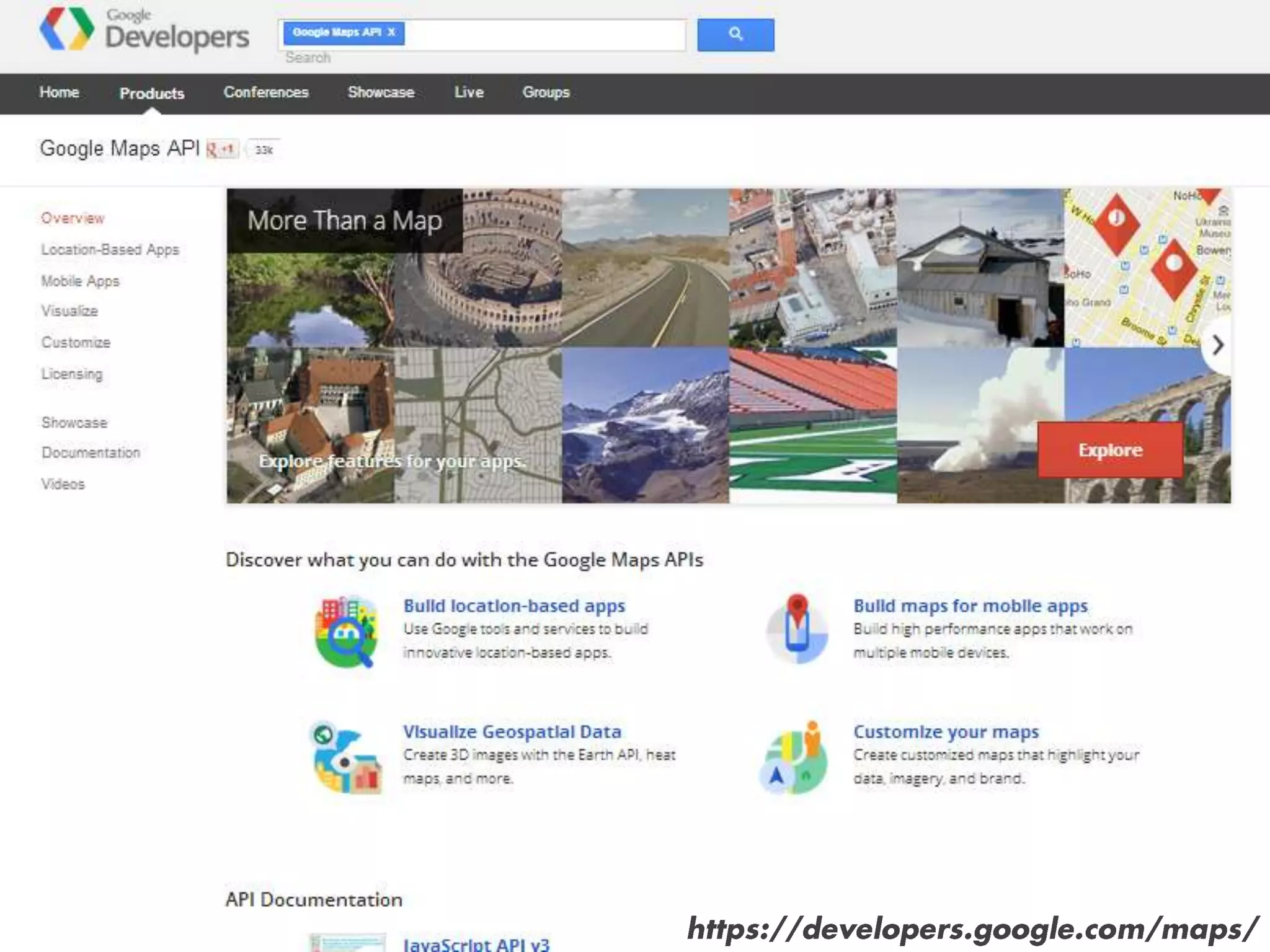Click the Google +1 button
The width and height of the screenshot is (1270, 952).
[x=222, y=149]
